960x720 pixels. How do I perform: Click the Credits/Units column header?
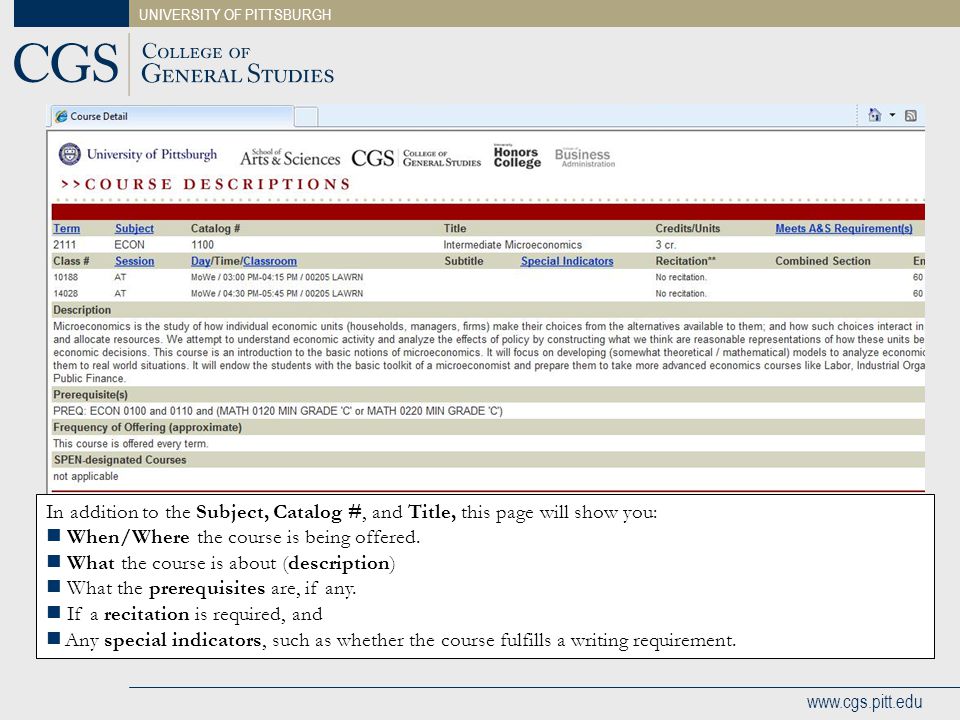[688, 228]
